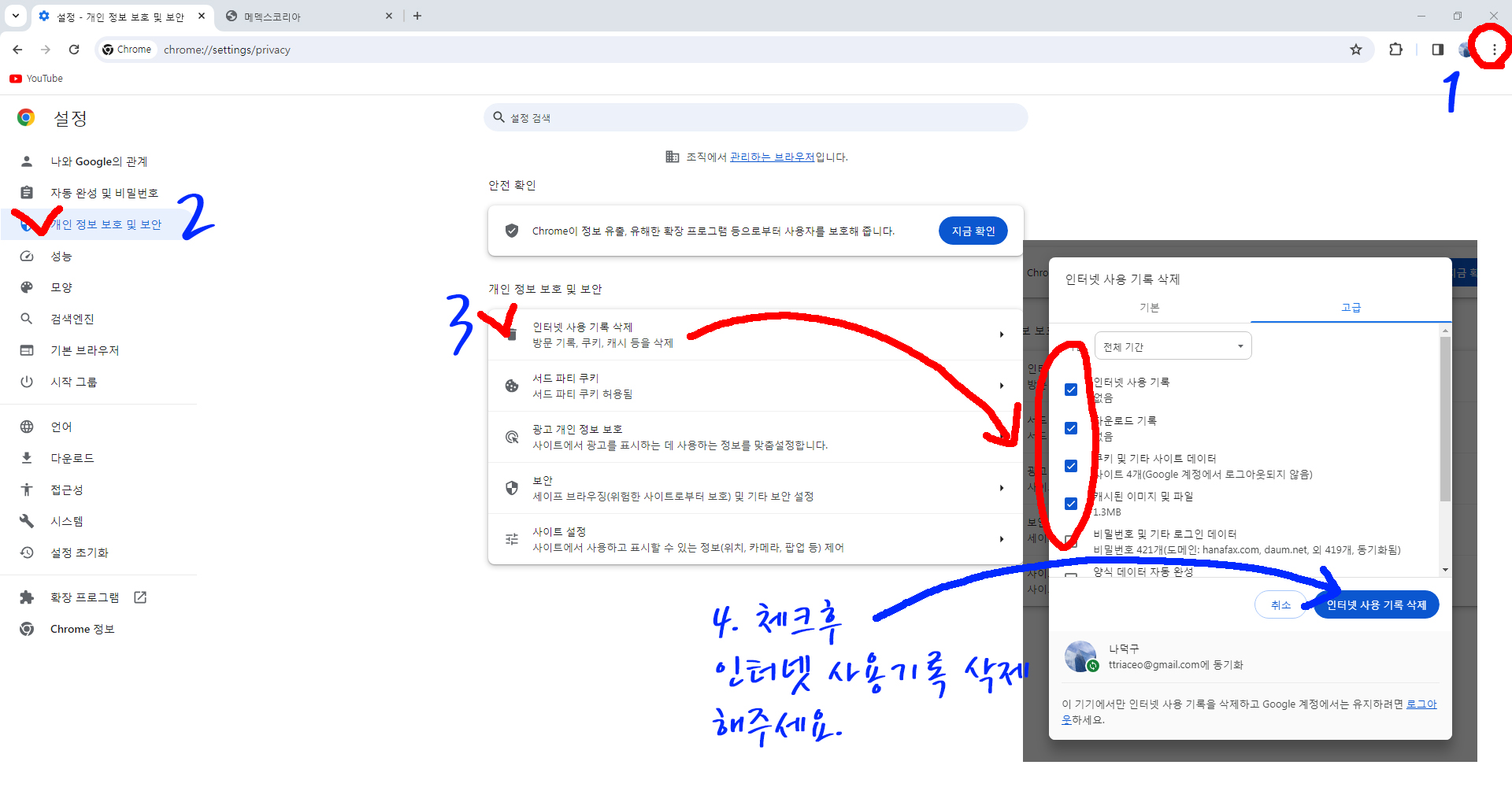Image resolution: width=1512 pixels, height=802 pixels.
Task: Click the 지금 확인 safety check button
Action: (973, 231)
